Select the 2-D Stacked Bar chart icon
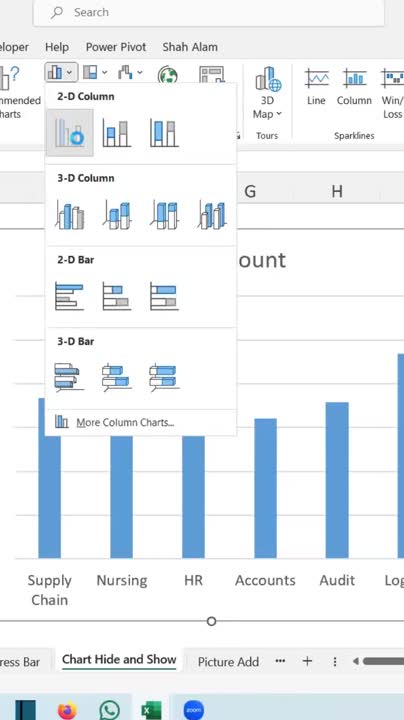This screenshot has width=404, height=720. click(117, 296)
